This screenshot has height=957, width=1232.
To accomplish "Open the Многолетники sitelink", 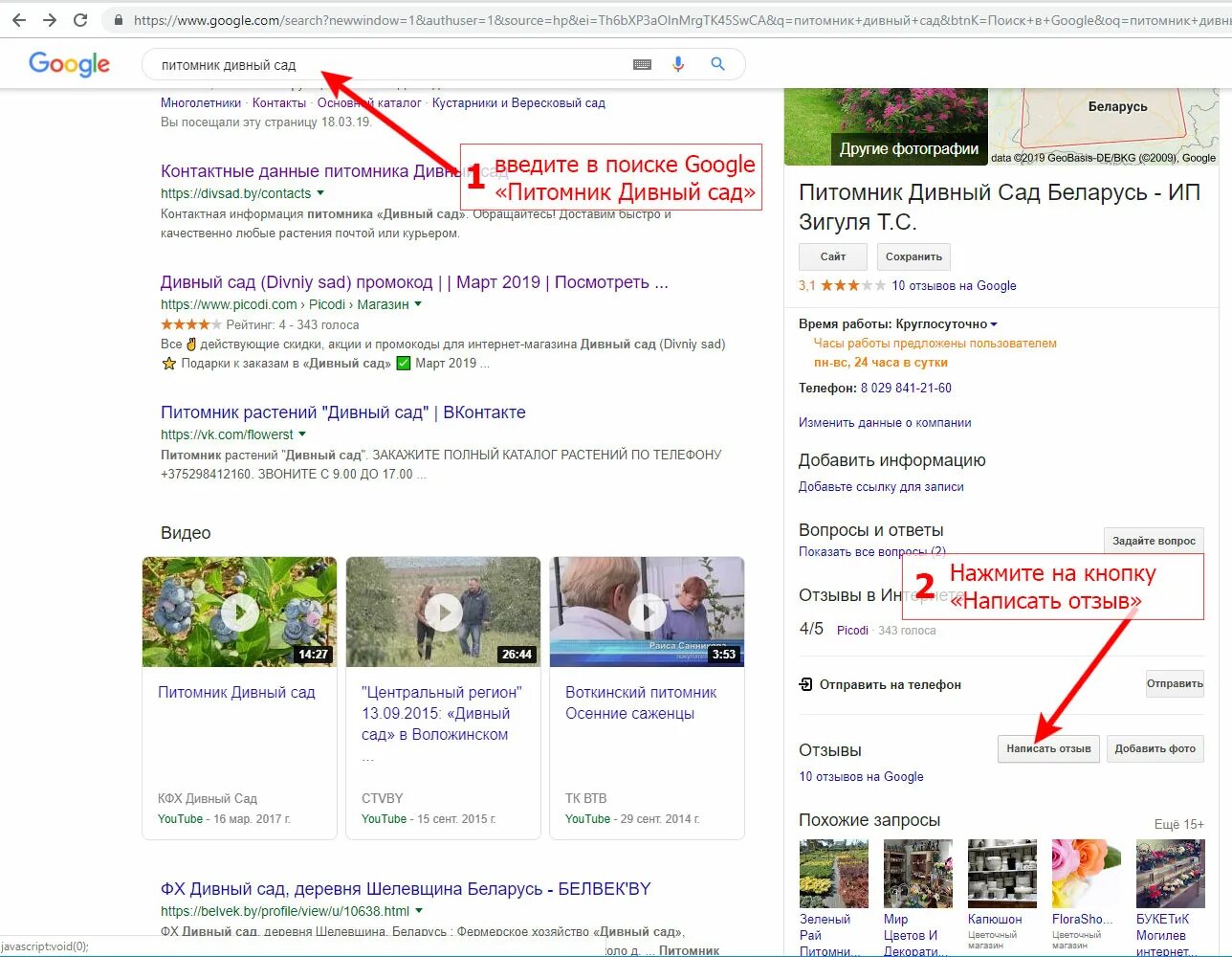I will tap(201, 102).
